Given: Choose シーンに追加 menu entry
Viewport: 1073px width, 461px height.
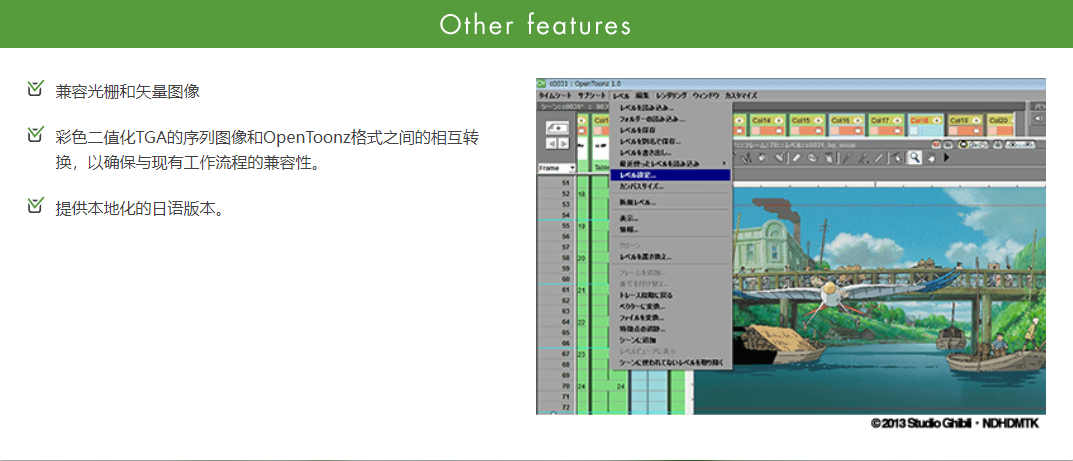Looking at the screenshot, I should [671, 340].
